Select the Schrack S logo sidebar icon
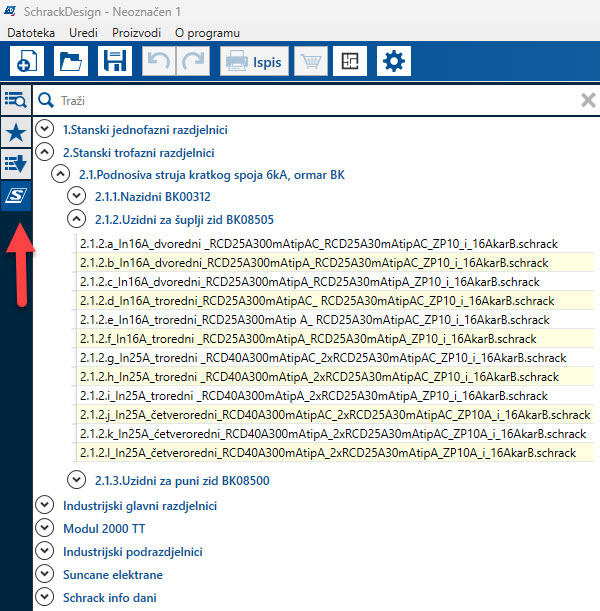The width and height of the screenshot is (600, 611). pyautogui.click(x=16, y=196)
